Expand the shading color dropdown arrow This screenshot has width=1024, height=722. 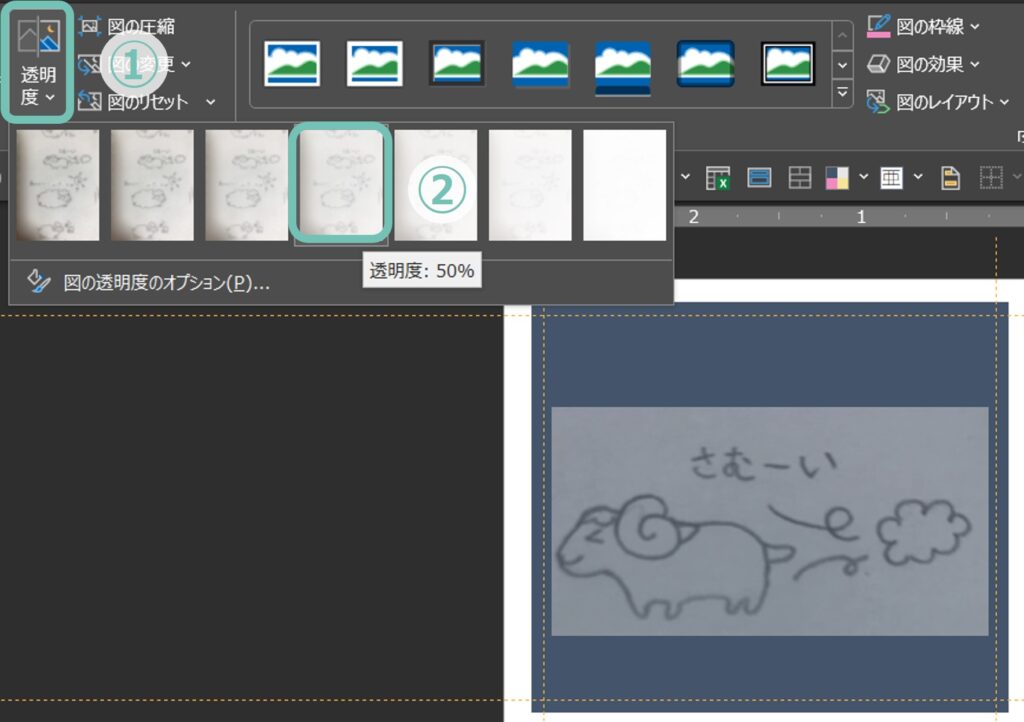(863, 177)
